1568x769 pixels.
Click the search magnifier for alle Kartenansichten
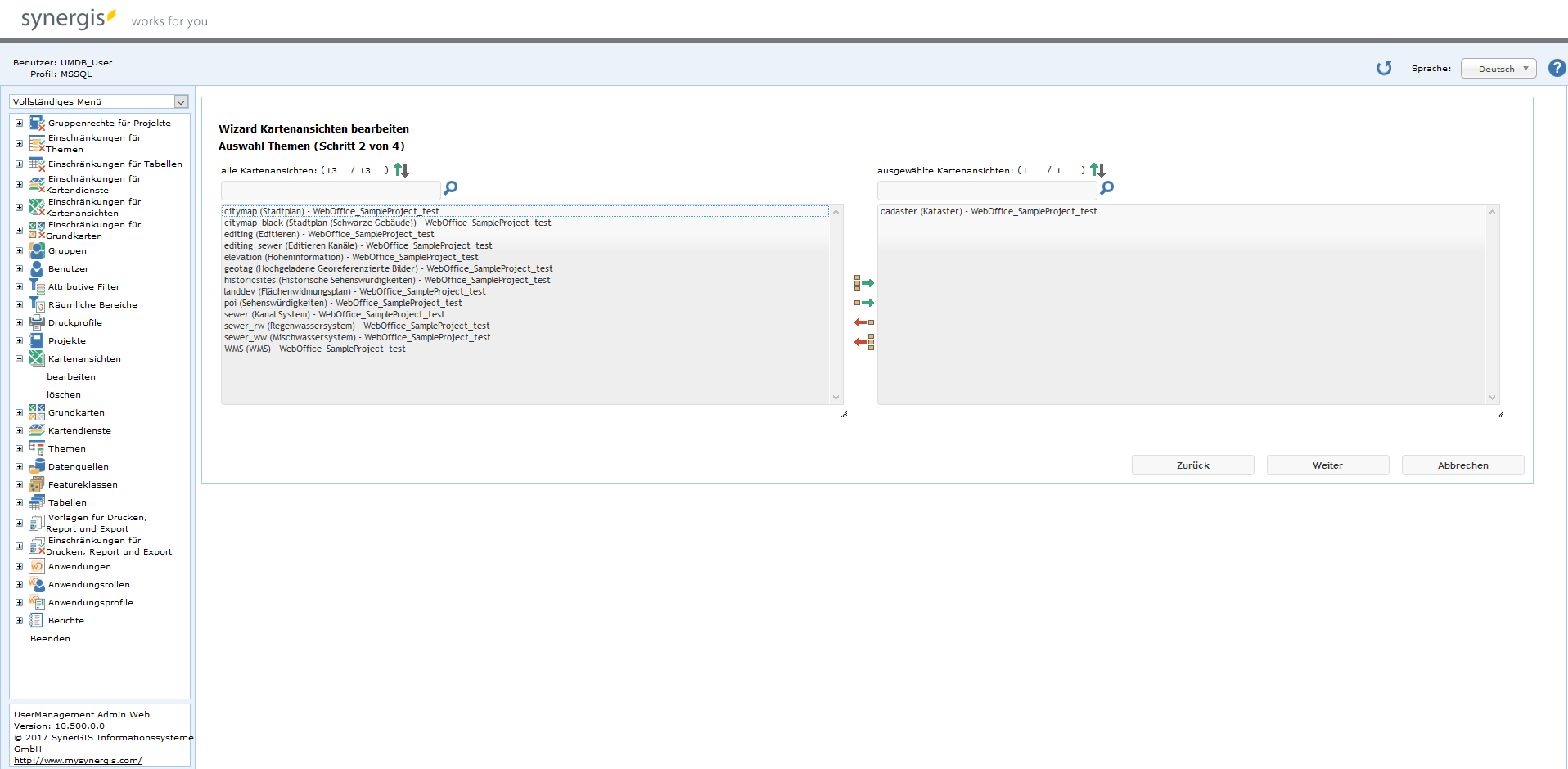point(450,188)
